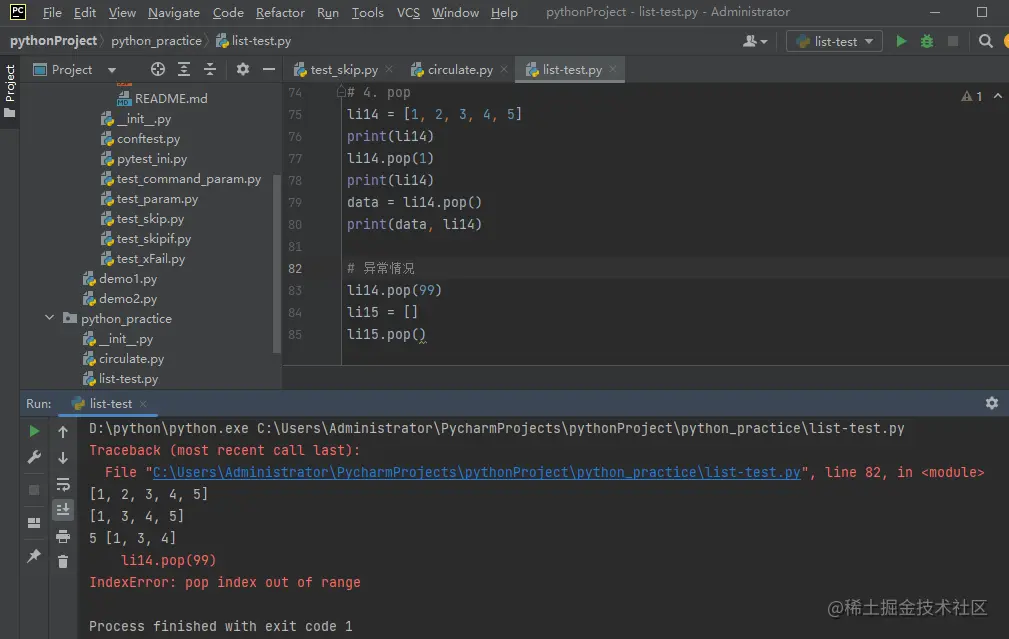
Task: Click the warnings indicator showing 1
Action: point(972,97)
